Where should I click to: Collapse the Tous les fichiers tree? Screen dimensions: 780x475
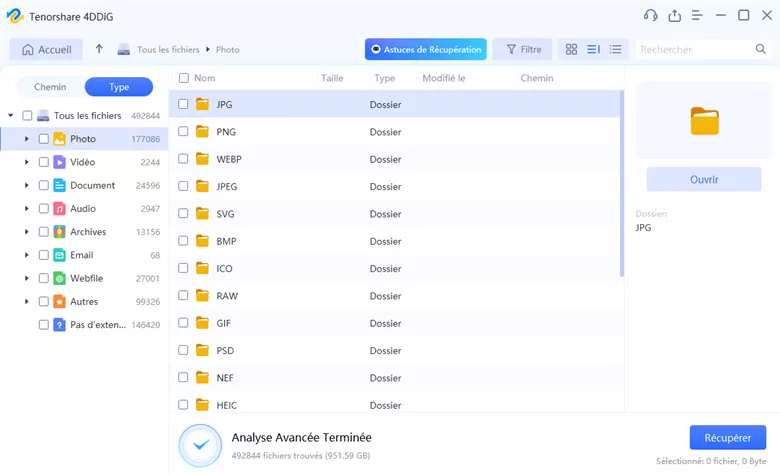[x=11, y=116]
